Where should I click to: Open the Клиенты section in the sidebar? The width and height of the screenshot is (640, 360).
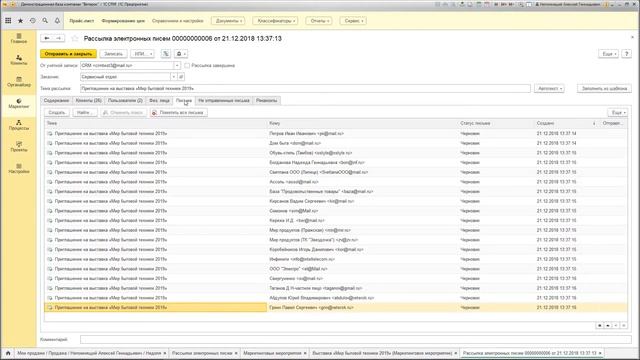pos(19,60)
